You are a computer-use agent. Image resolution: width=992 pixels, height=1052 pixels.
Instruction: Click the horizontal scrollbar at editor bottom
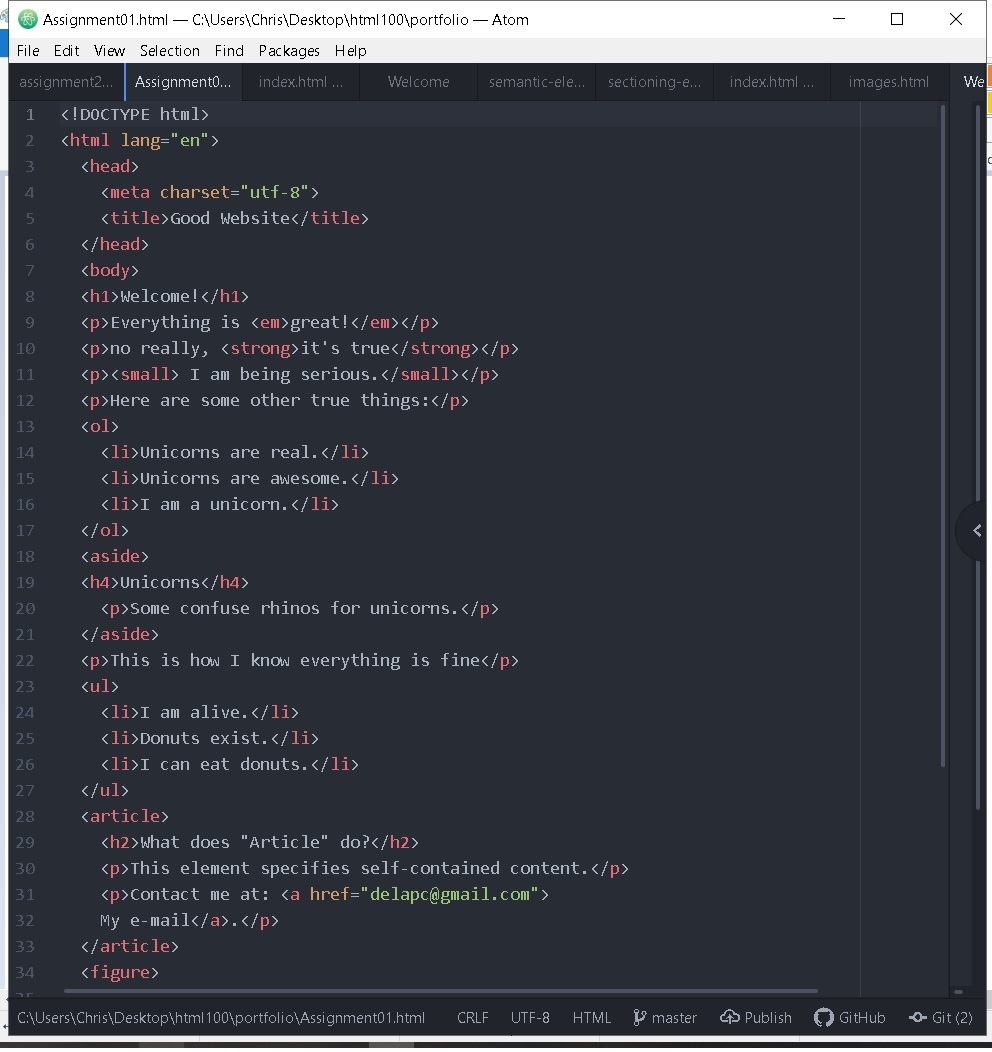441,991
